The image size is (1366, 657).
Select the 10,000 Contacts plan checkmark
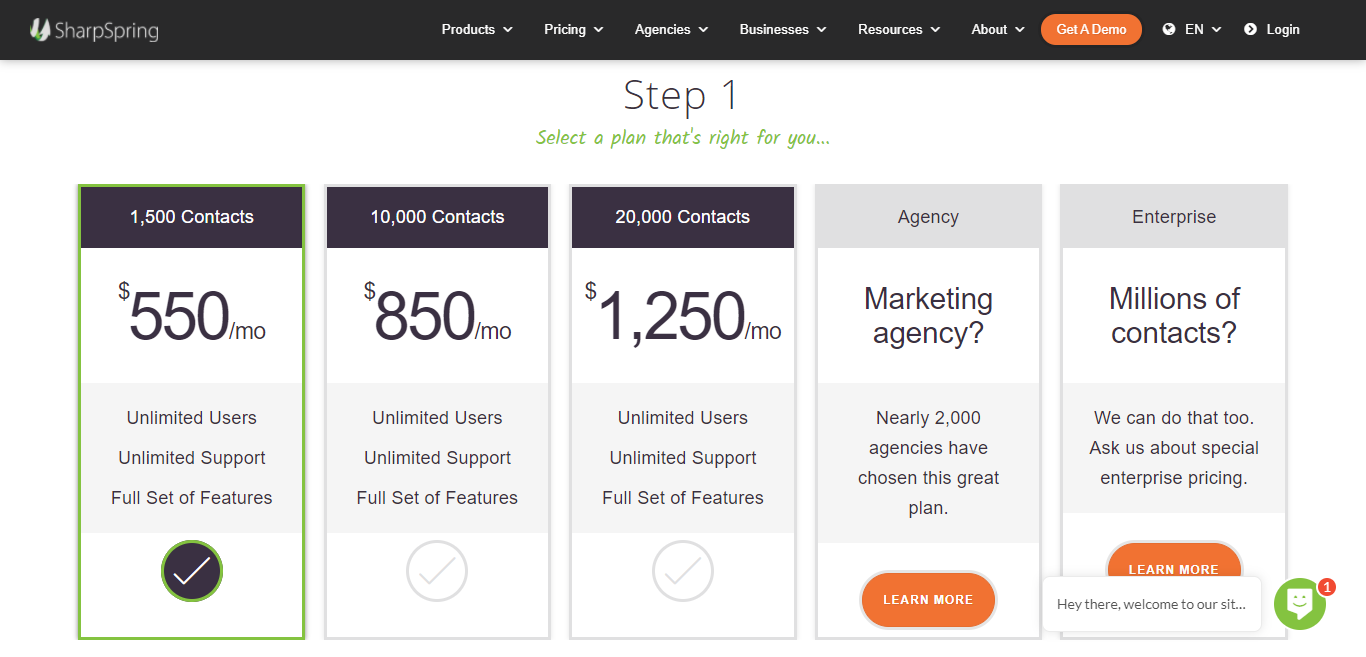[x=437, y=571]
